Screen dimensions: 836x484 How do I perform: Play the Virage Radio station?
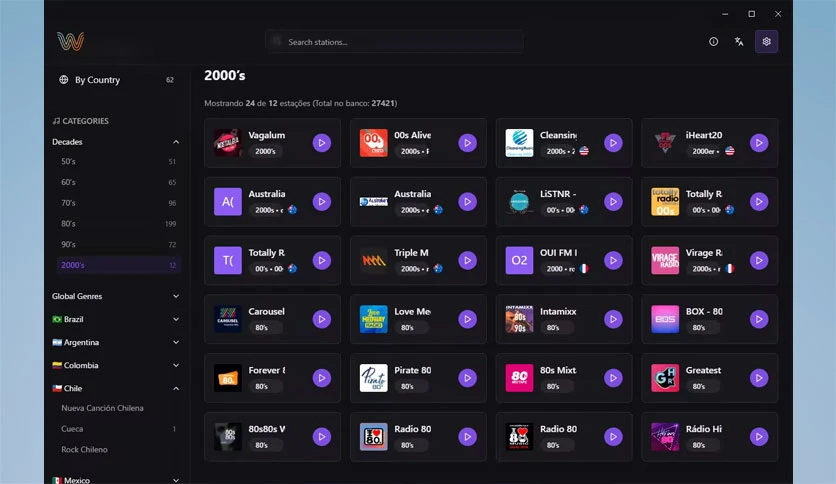point(759,260)
